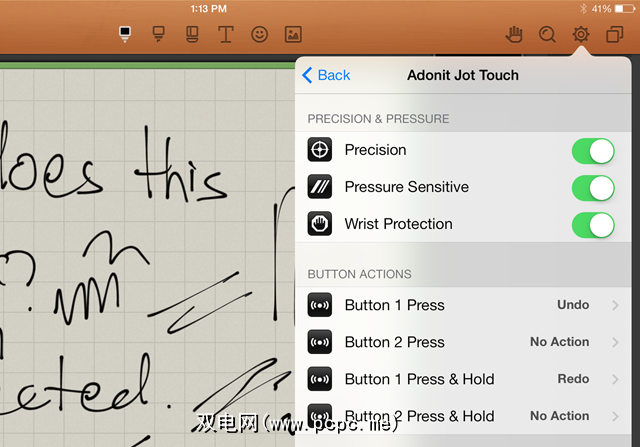Tap the Undo value for Button 1 Press
Viewport: 640px width, 447px height.
(573, 305)
